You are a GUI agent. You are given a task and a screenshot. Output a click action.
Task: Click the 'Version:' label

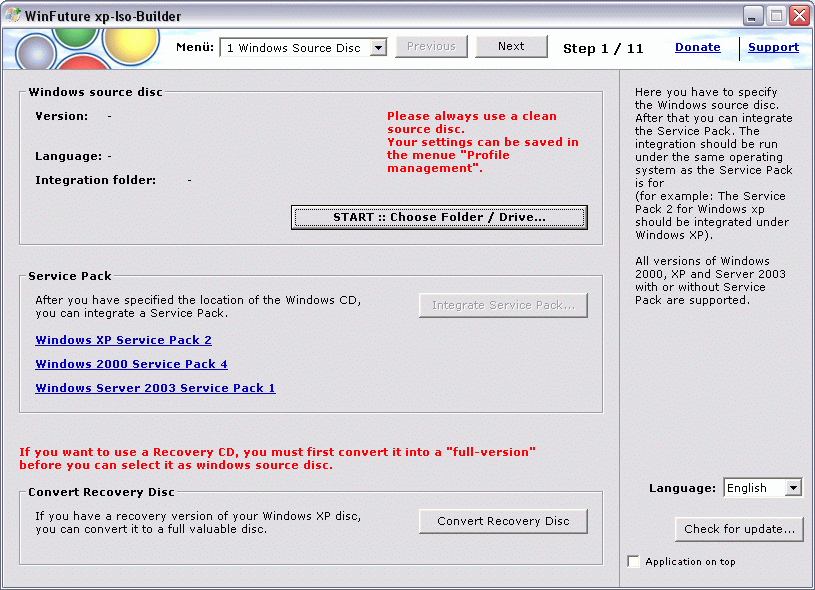(61, 116)
